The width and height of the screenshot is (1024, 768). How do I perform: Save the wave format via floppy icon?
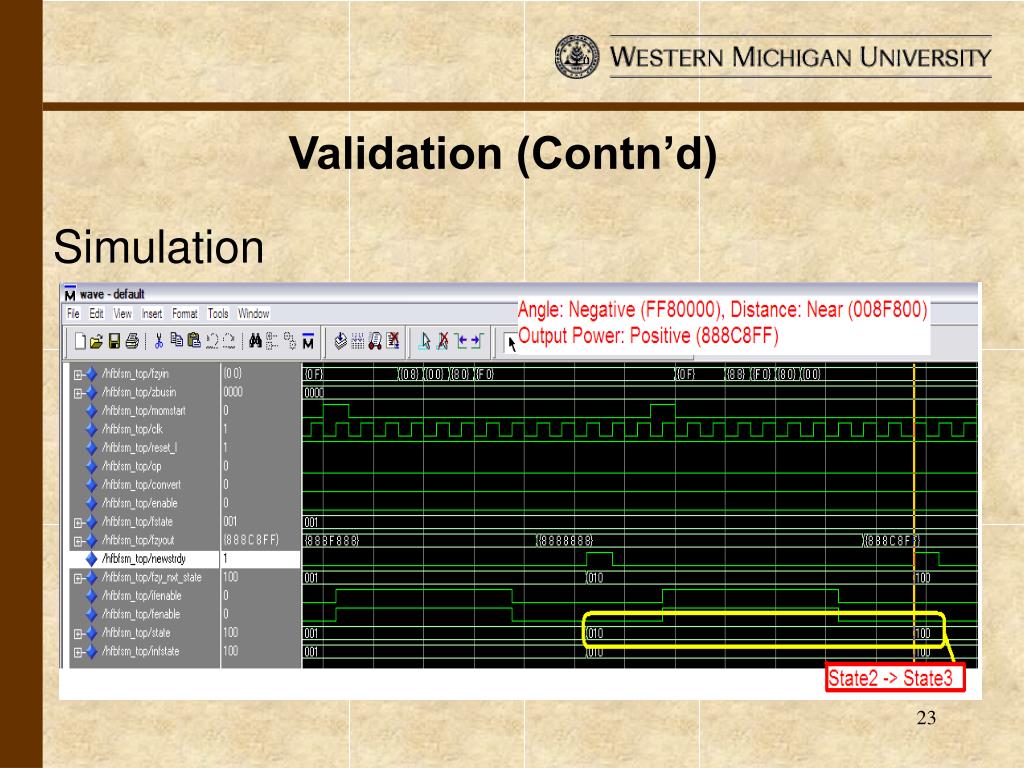pyautogui.click(x=114, y=341)
